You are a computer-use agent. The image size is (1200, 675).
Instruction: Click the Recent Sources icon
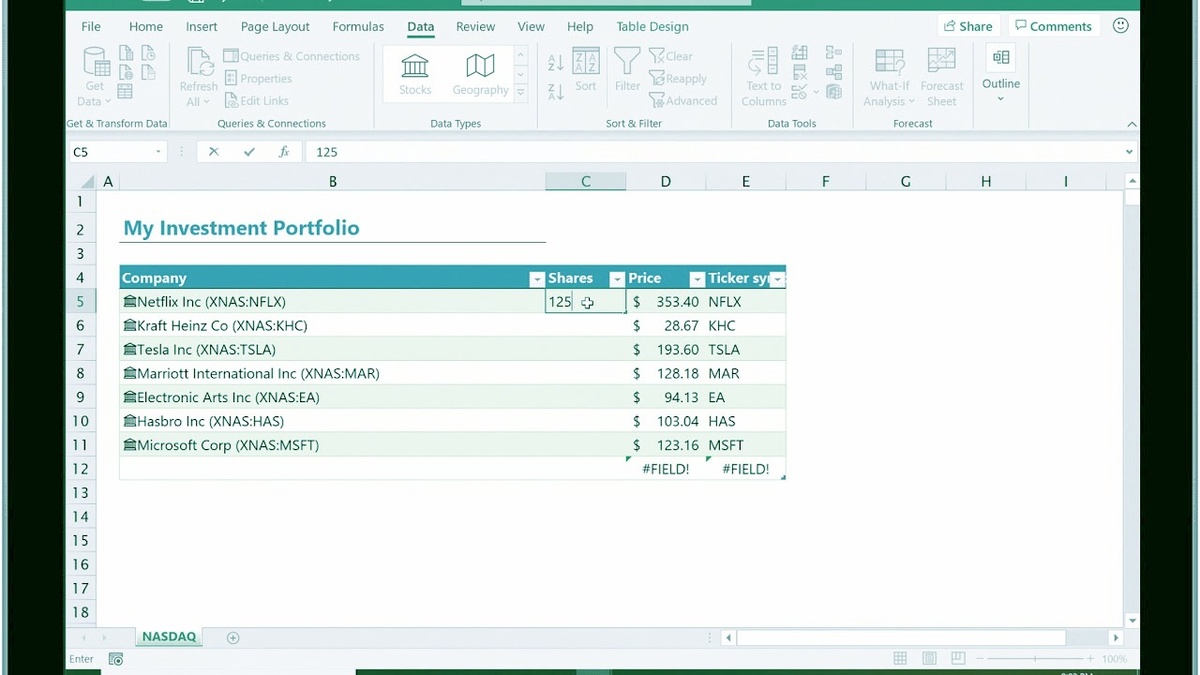[x=148, y=53]
